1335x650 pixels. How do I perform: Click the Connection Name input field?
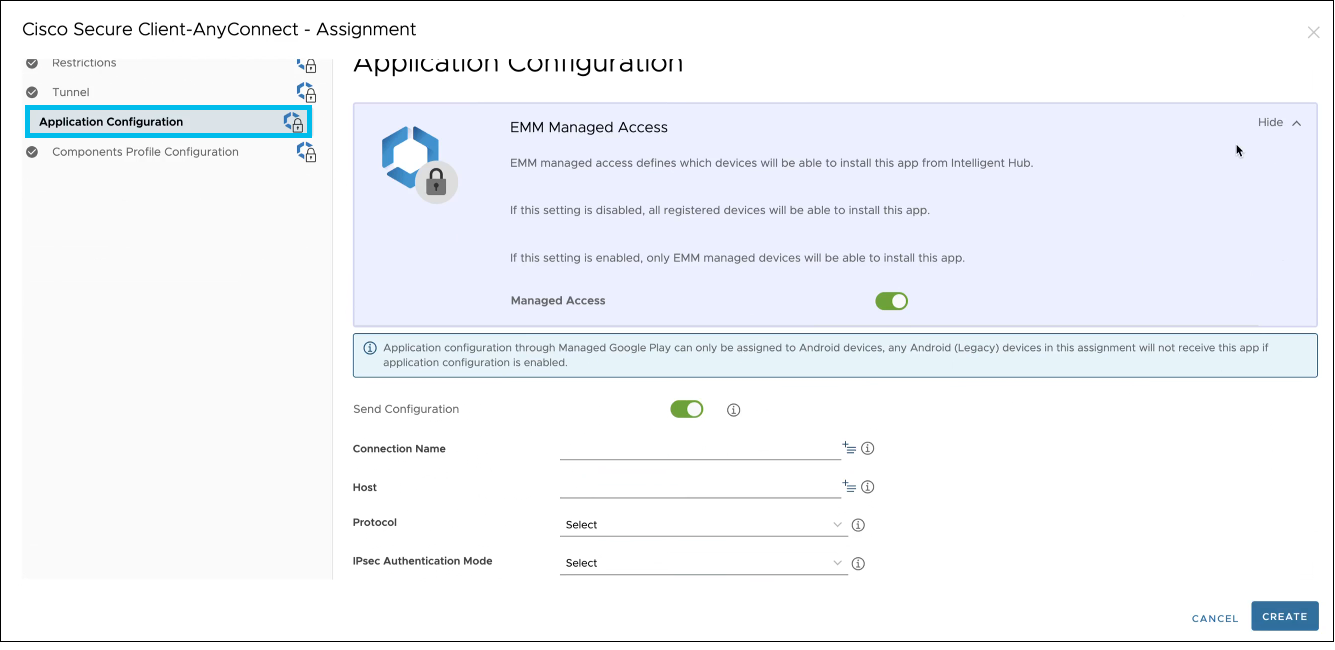click(x=700, y=449)
